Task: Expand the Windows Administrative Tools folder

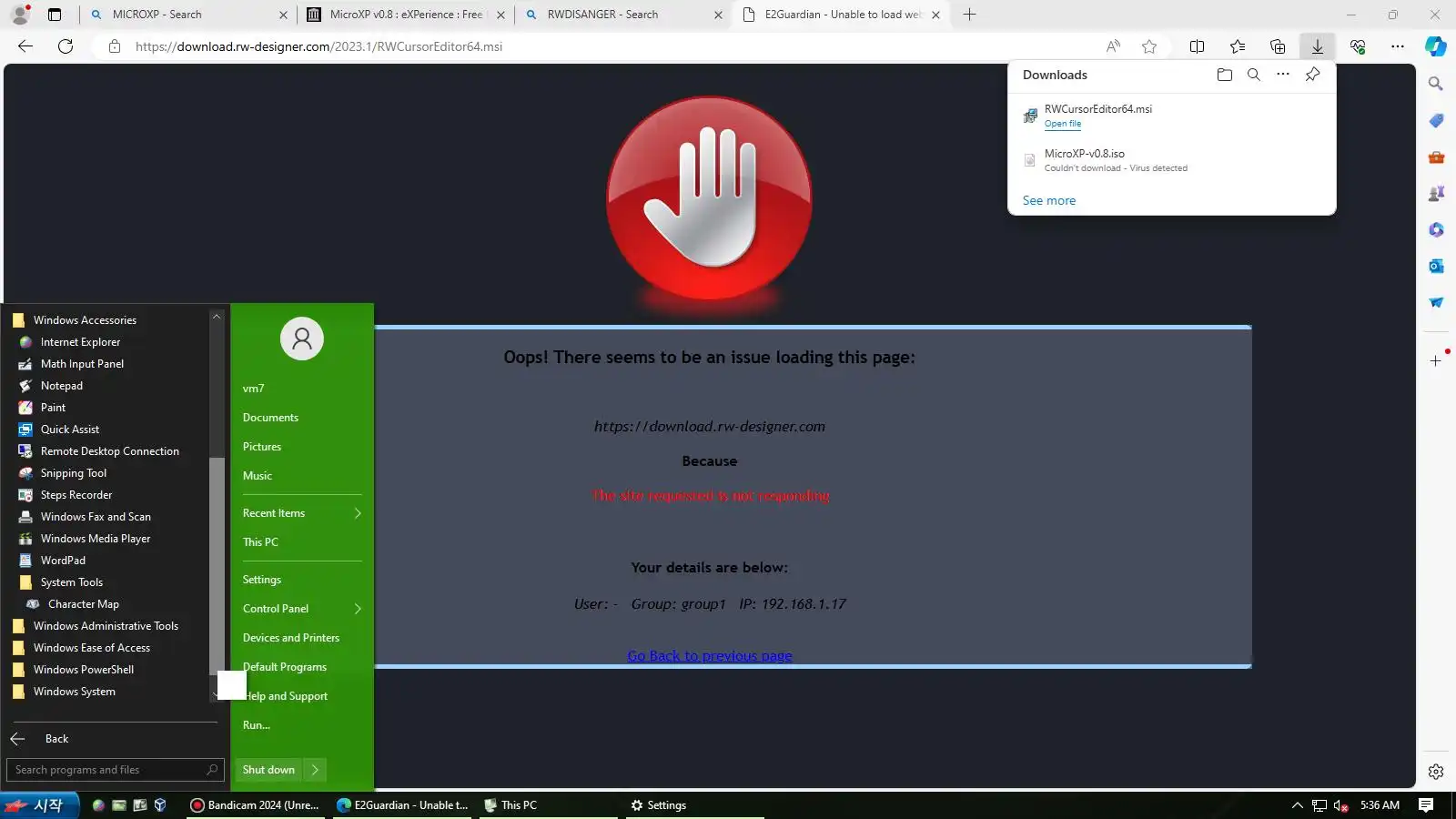Action: 106,626
